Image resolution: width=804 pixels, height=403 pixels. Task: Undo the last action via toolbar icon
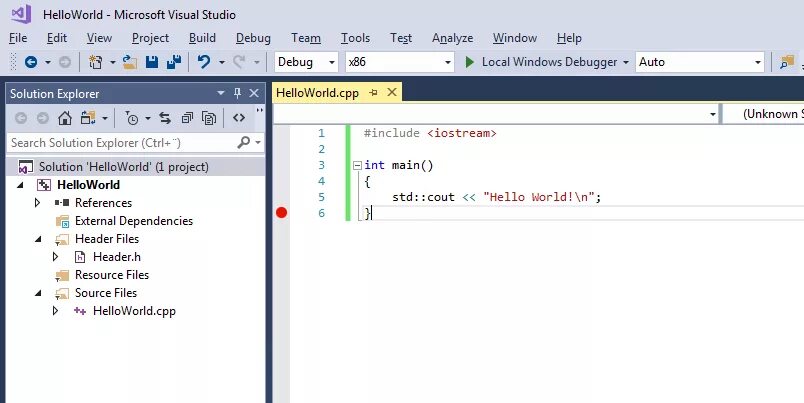point(204,62)
